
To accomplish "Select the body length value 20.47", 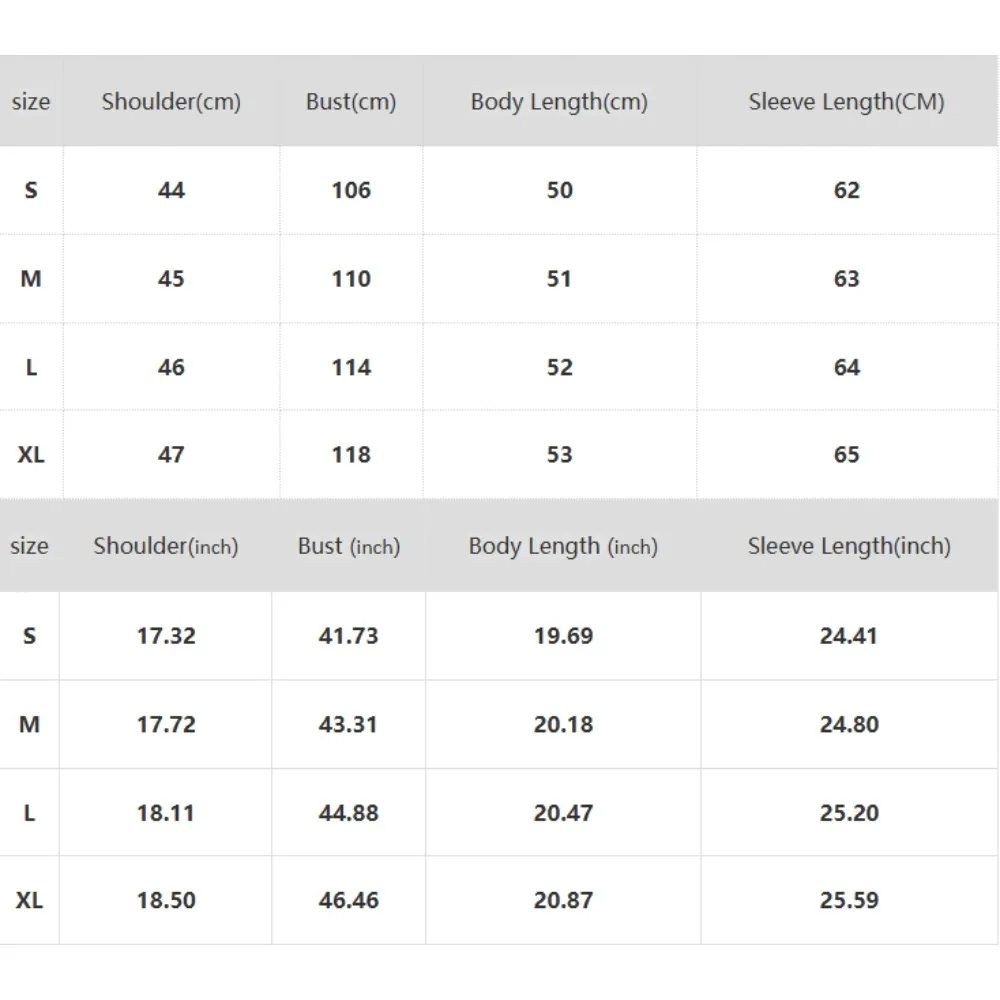I will (x=563, y=812).
